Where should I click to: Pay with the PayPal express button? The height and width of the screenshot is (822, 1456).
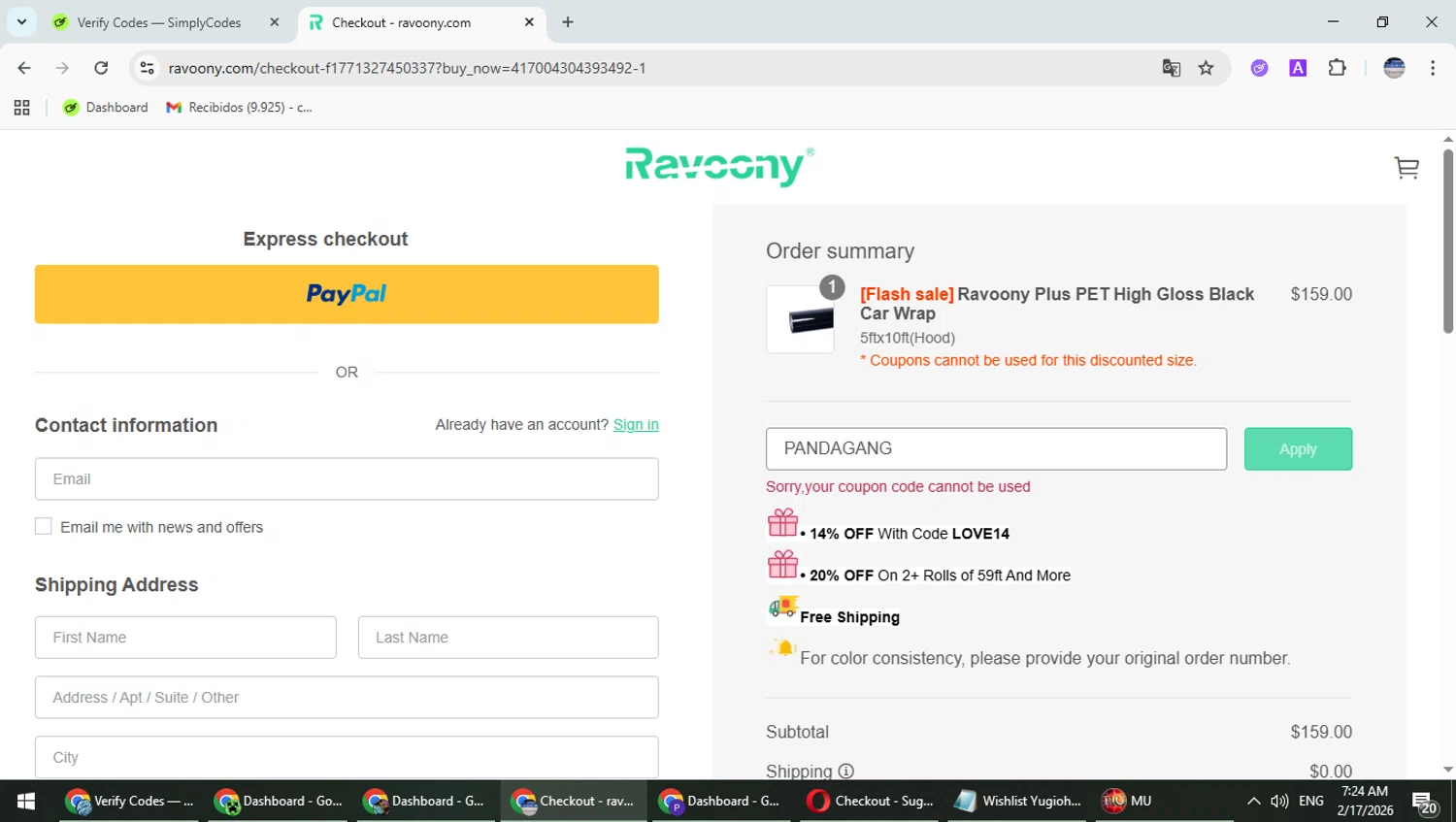[347, 294]
